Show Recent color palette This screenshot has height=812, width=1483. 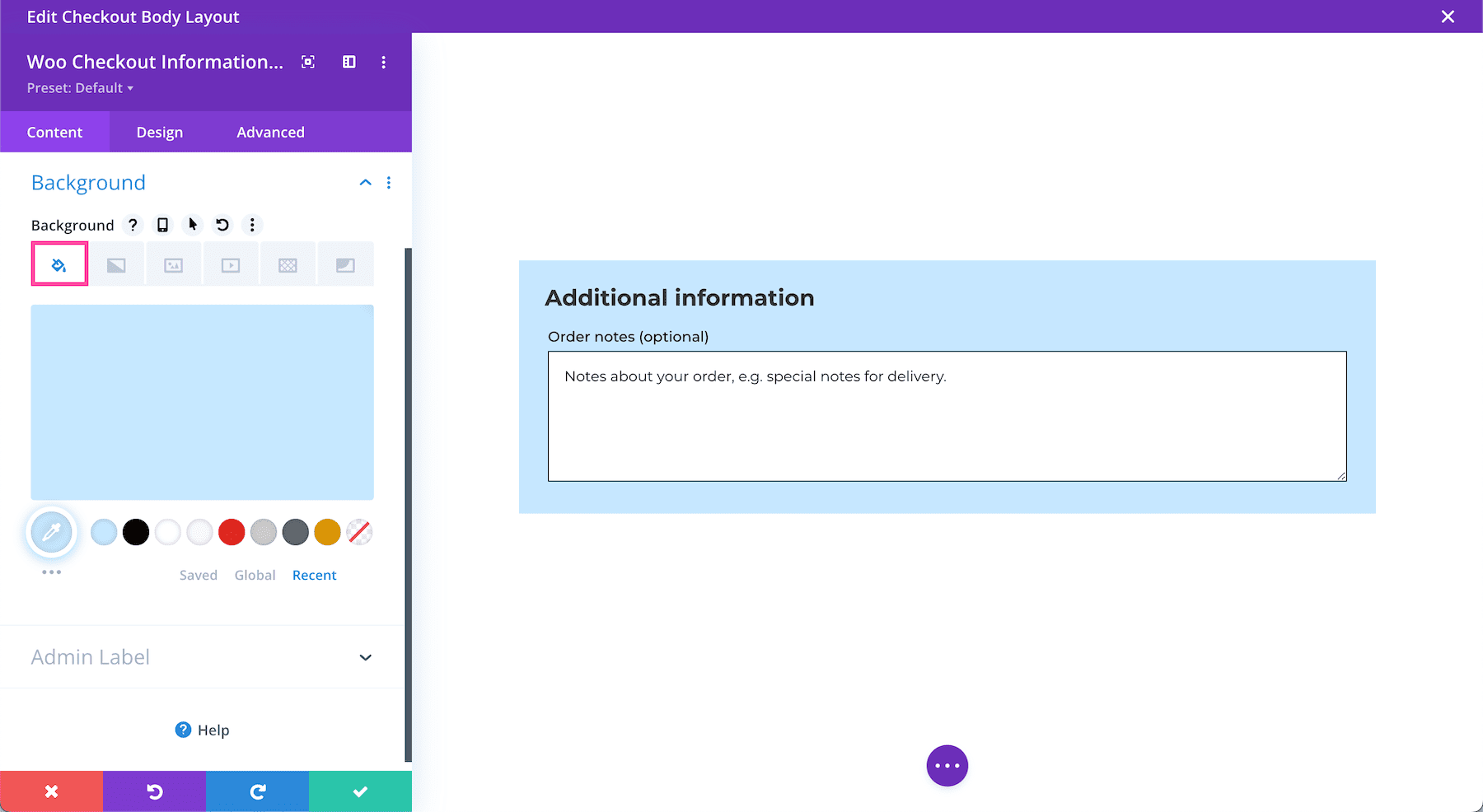pyautogui.click(x=315, y=575)
